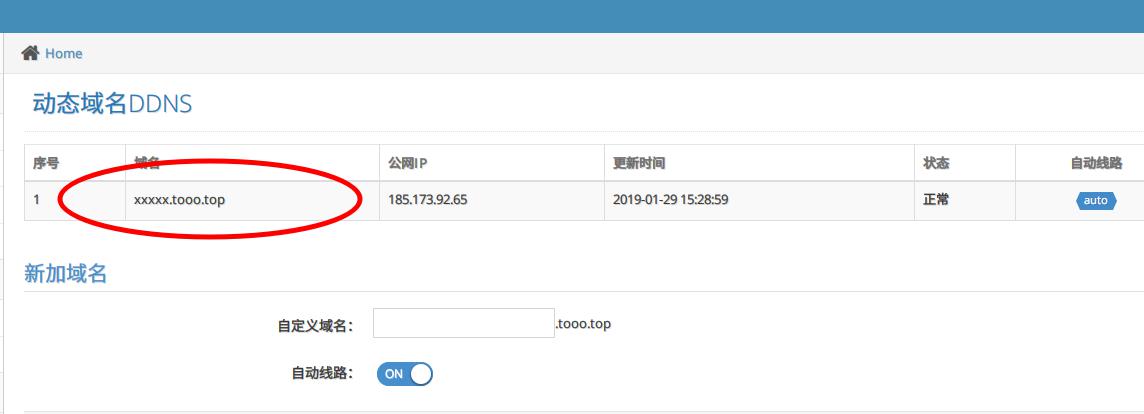Click the 正常 status cell
This screenshot has width=1144, height=414.
pos(936,200)
